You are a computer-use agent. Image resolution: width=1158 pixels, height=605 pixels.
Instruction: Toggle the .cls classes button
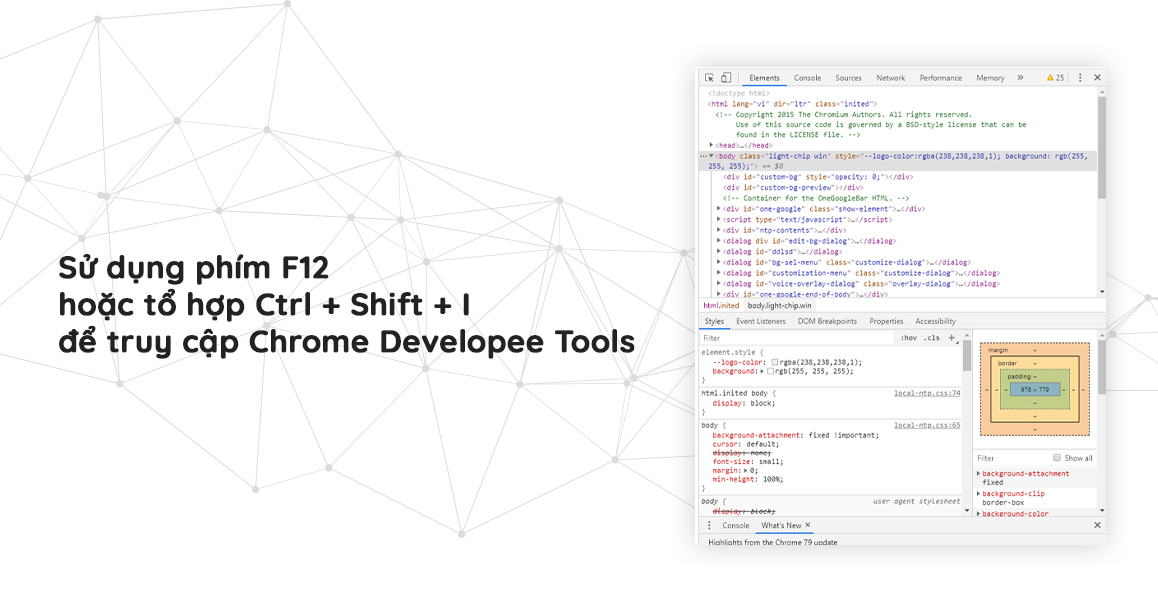click(932, 338)
